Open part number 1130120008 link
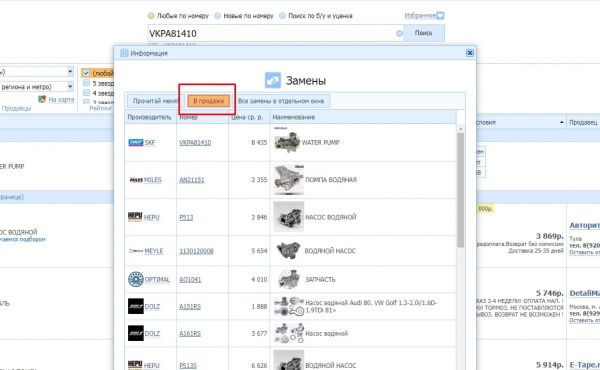 coord(196,251)
